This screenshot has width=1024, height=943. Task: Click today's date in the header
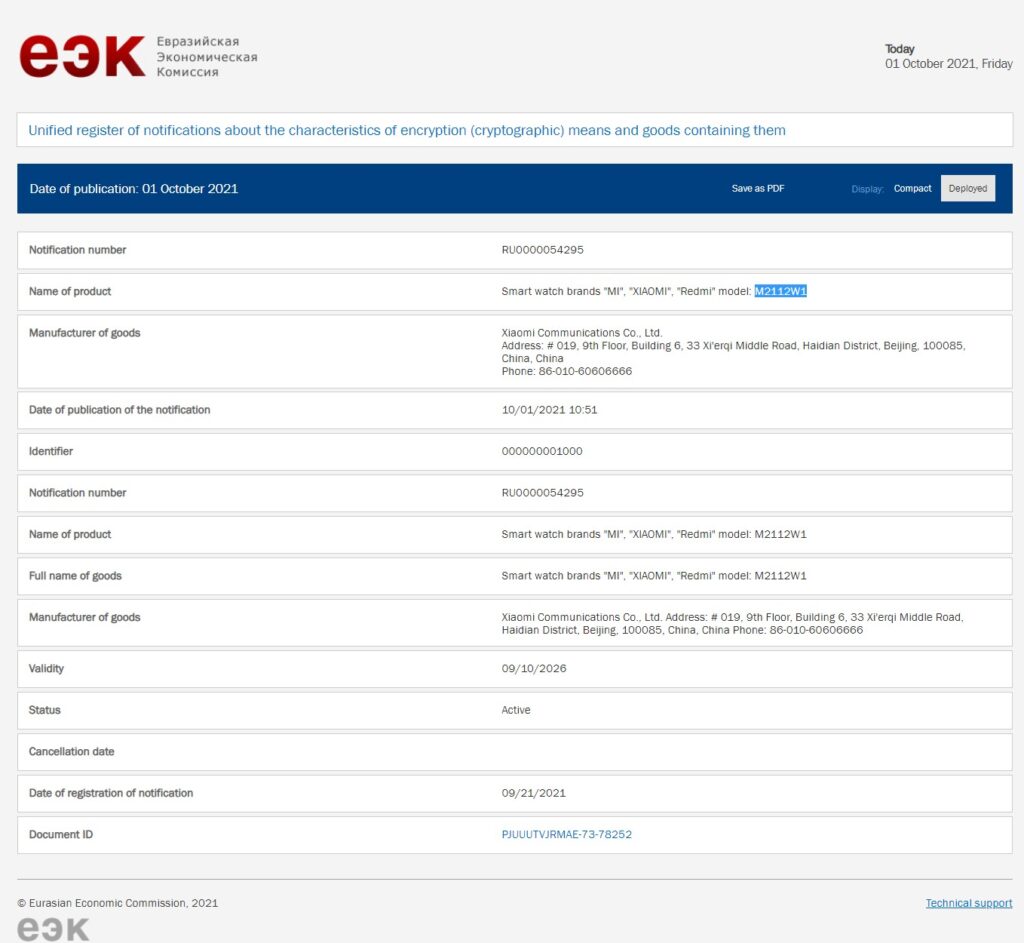coord(948,64)
